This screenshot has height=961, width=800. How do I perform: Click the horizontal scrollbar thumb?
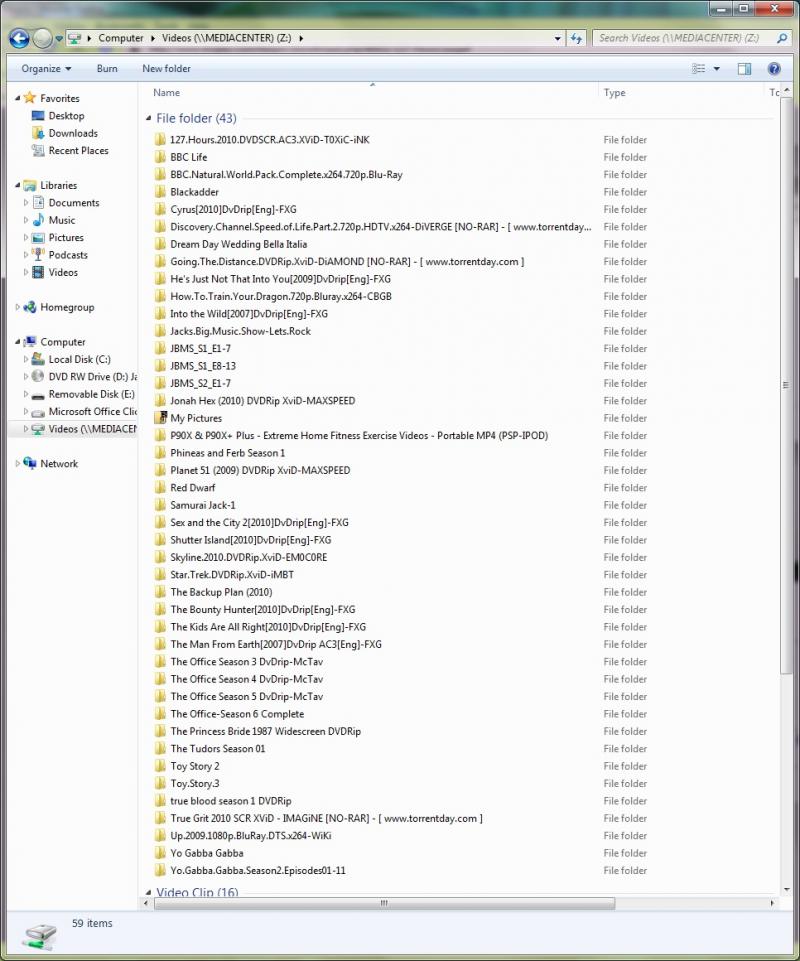(384, 903)
